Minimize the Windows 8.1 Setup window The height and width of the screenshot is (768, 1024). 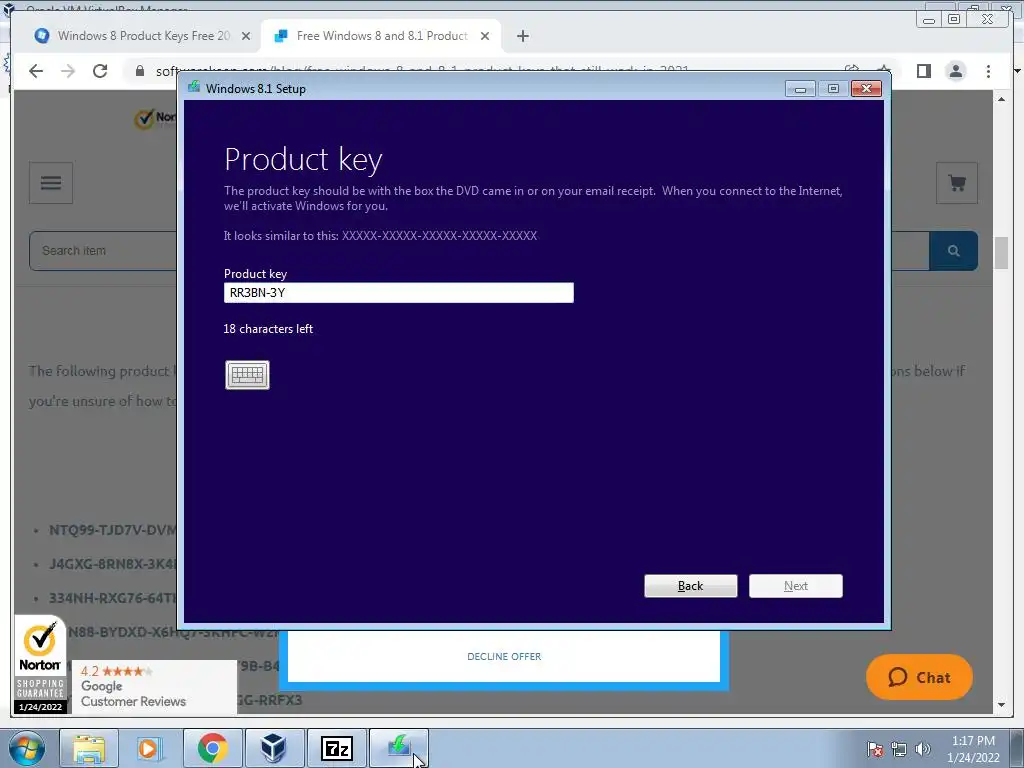(800, 89)
